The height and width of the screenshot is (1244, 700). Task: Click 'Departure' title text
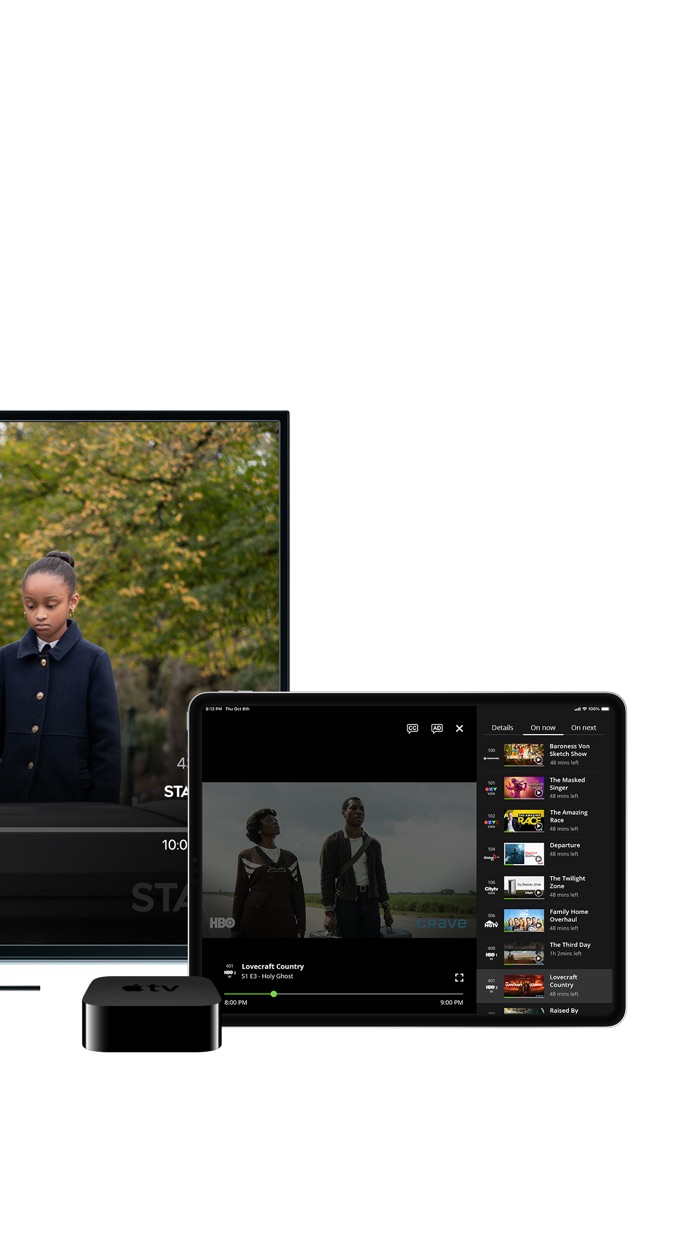click(564, 845)
